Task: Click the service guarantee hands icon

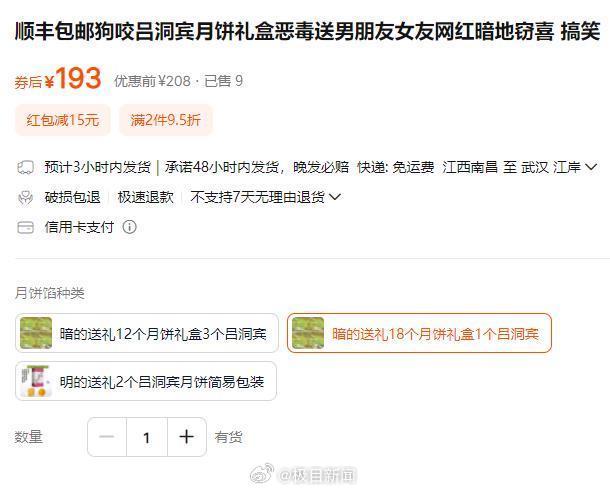Action: (26, 197)
